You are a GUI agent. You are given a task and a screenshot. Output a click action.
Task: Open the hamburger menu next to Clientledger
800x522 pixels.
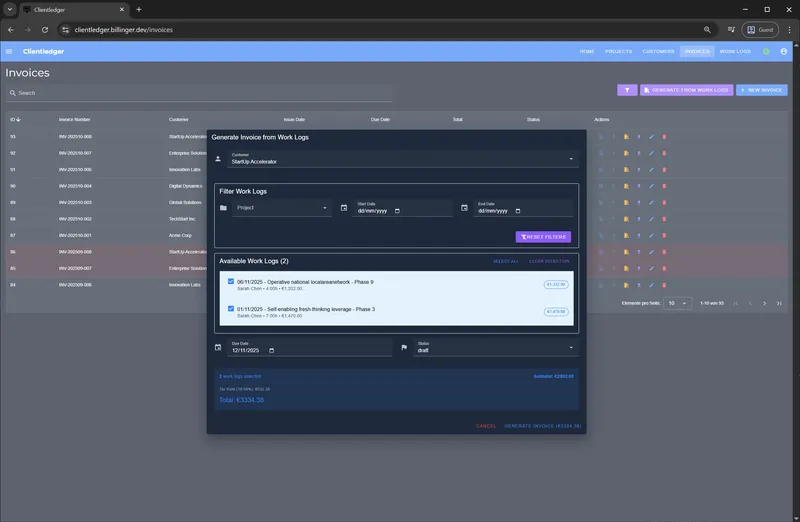9,52
